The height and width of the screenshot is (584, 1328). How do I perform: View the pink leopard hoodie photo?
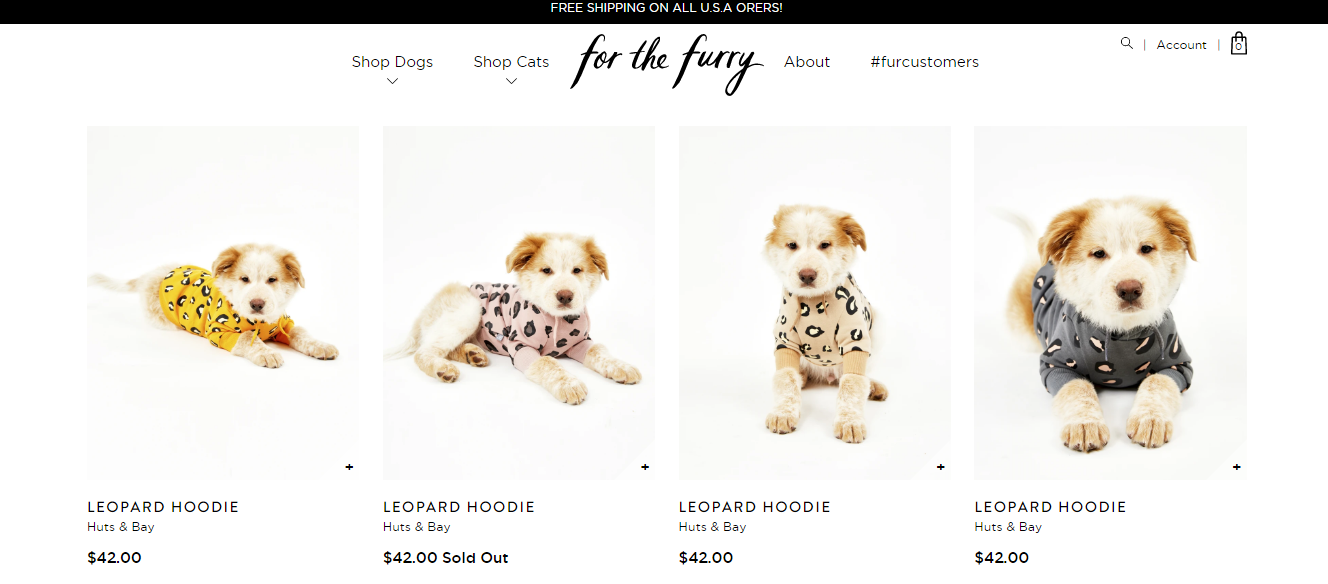tap(519, 300)
